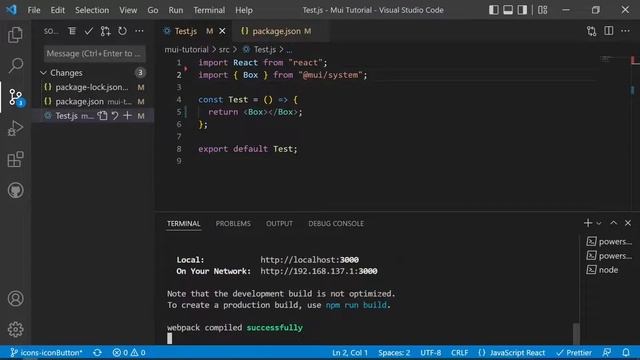Screen dimensions: 640x360
Task: Click Ln 2, Col 1 in status bar
Action: [x=350, y=353]
